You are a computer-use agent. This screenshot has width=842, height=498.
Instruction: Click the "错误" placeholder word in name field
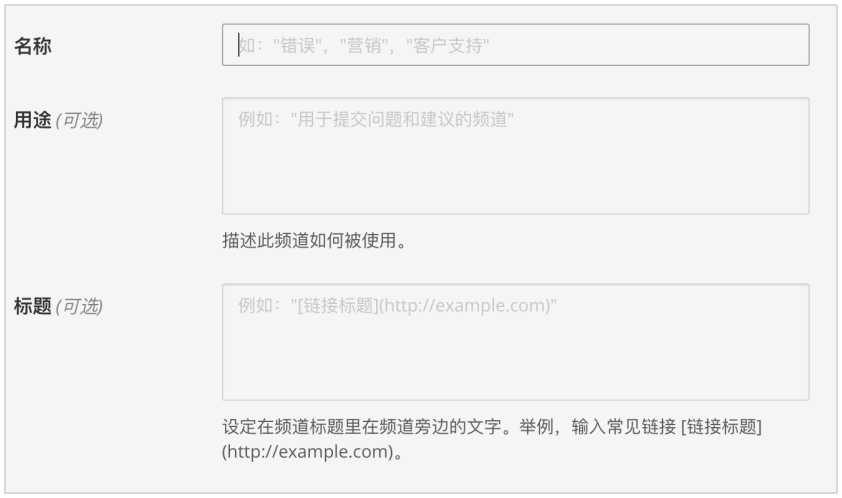(297, 46)
